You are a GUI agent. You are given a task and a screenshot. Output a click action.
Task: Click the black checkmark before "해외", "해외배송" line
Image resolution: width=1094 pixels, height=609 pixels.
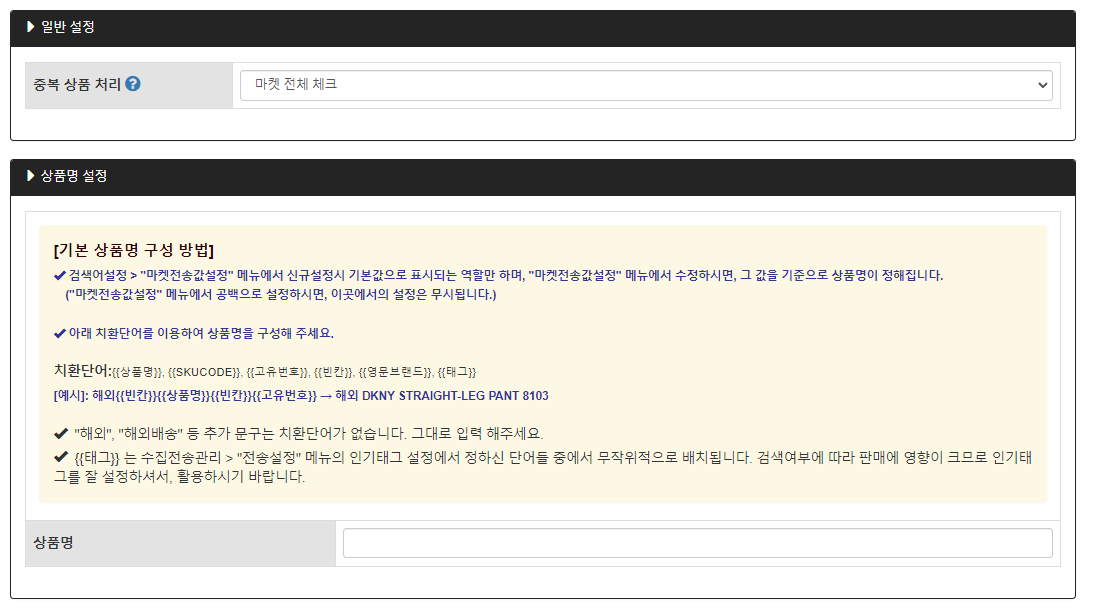coord(61,434)
